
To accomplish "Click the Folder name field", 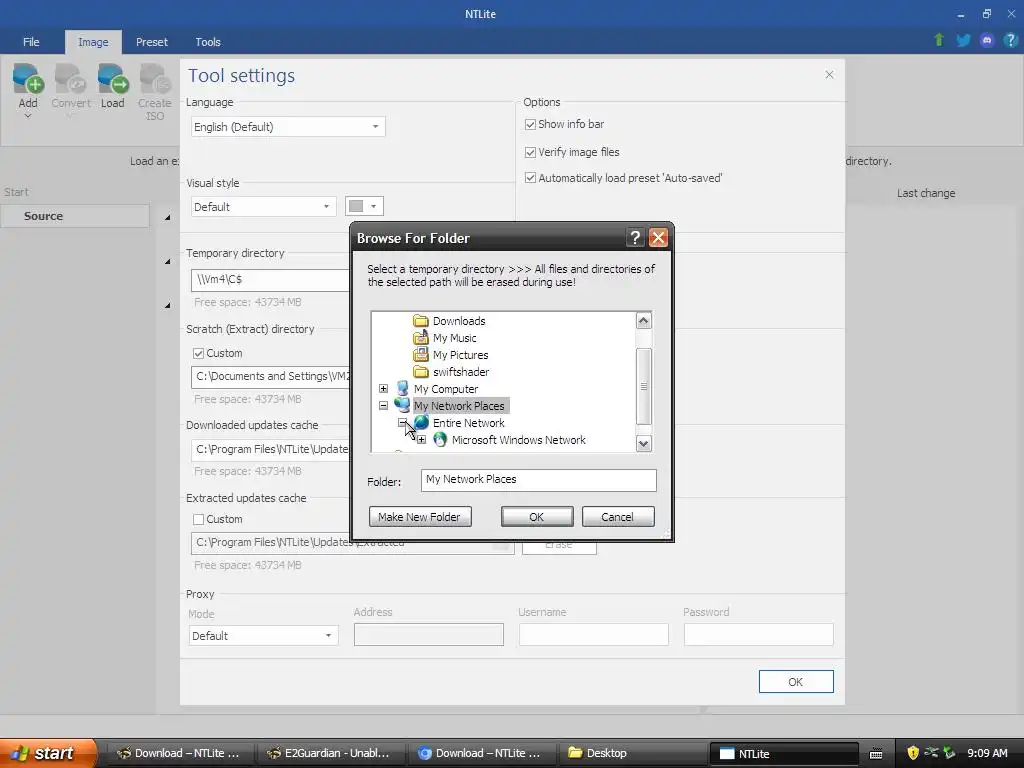I will (x=538, y=480).
